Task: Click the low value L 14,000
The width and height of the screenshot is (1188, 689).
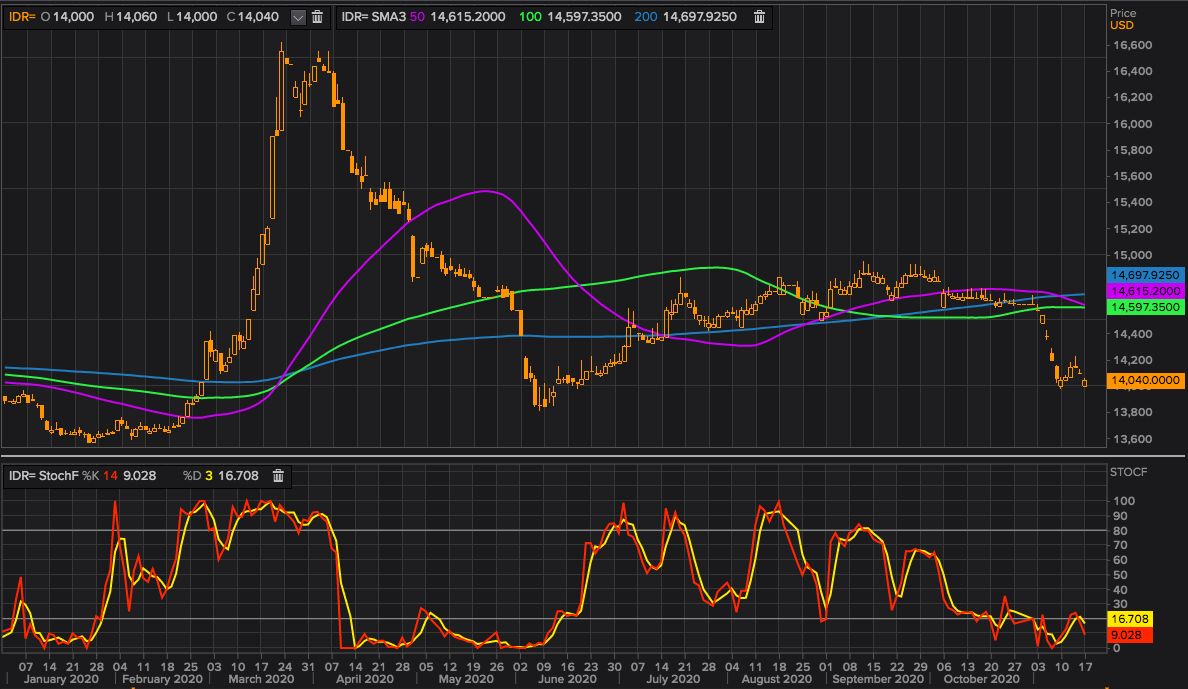Action: click(x=191, y=17)
